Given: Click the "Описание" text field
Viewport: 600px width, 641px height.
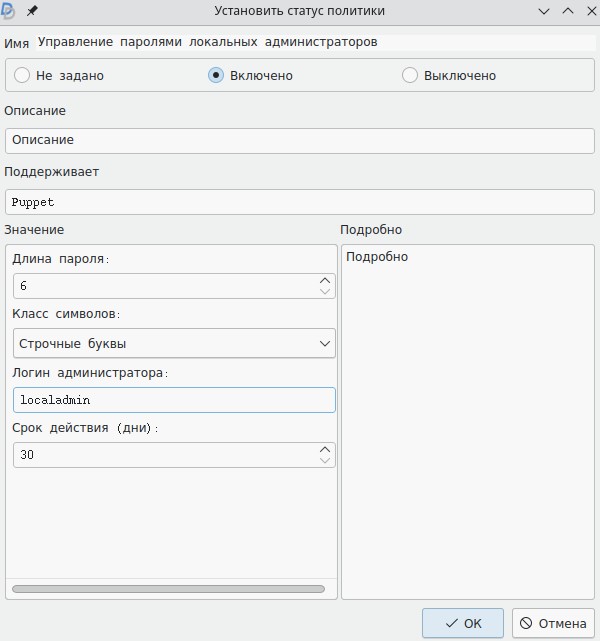Looking at the screenshot, I should click(299, 140).
